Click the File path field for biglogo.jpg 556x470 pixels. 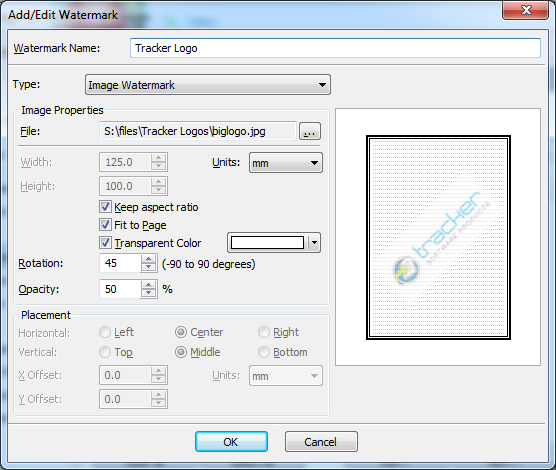tap(198, 131)
